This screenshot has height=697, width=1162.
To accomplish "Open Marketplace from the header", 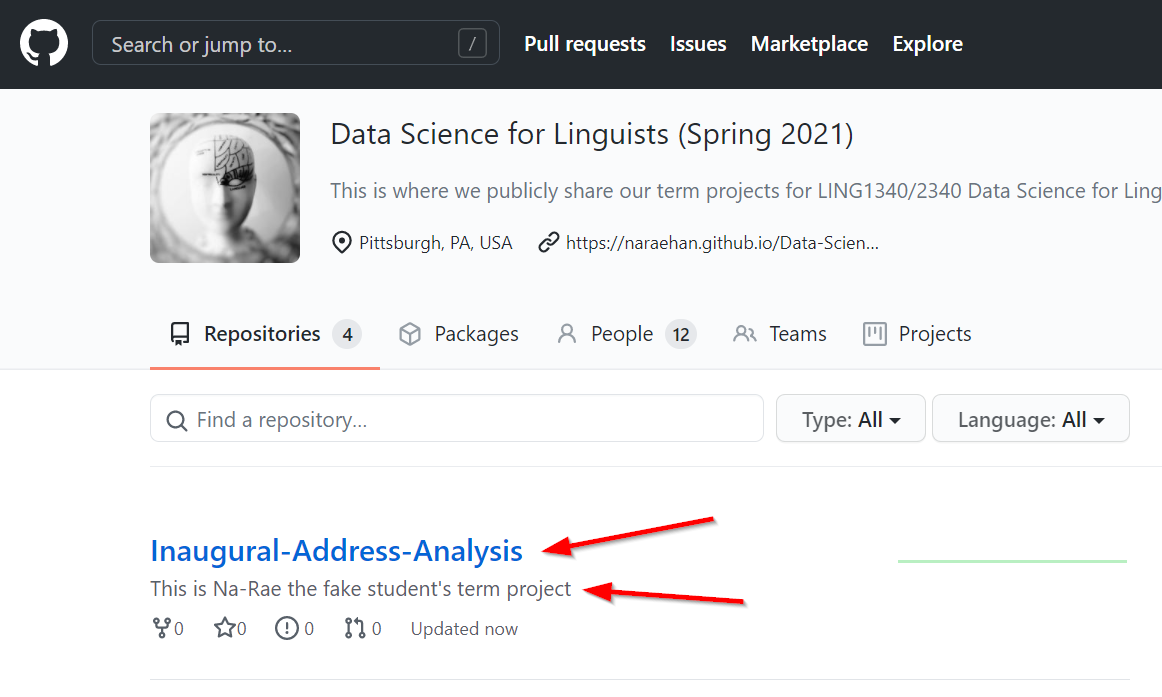I will pyautogui.click(x=809, y=44).
